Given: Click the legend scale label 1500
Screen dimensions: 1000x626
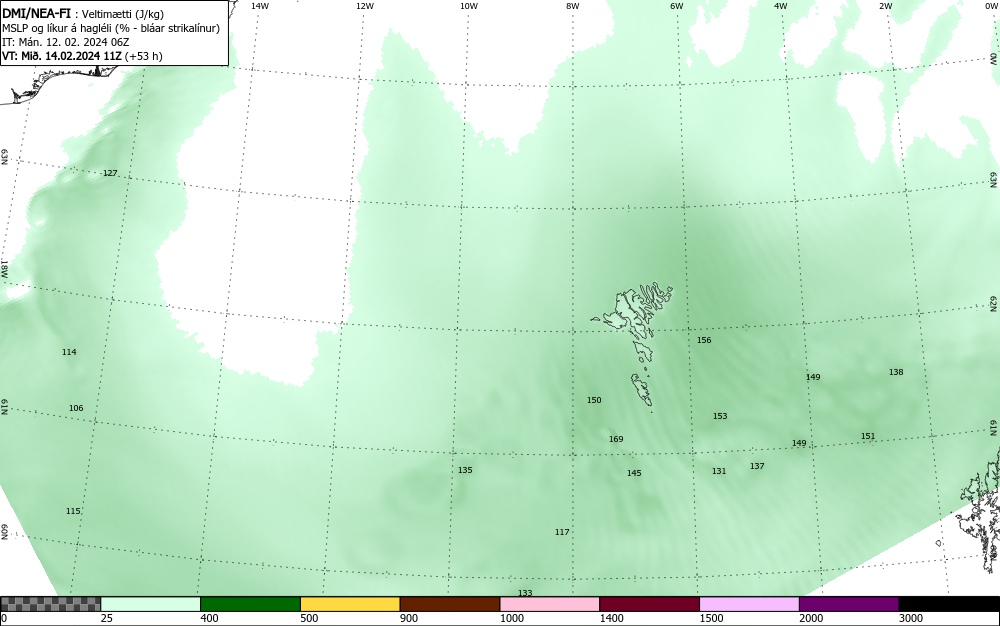Looking at the screenshot, I should pyautogui.click(x=711, y=618).
